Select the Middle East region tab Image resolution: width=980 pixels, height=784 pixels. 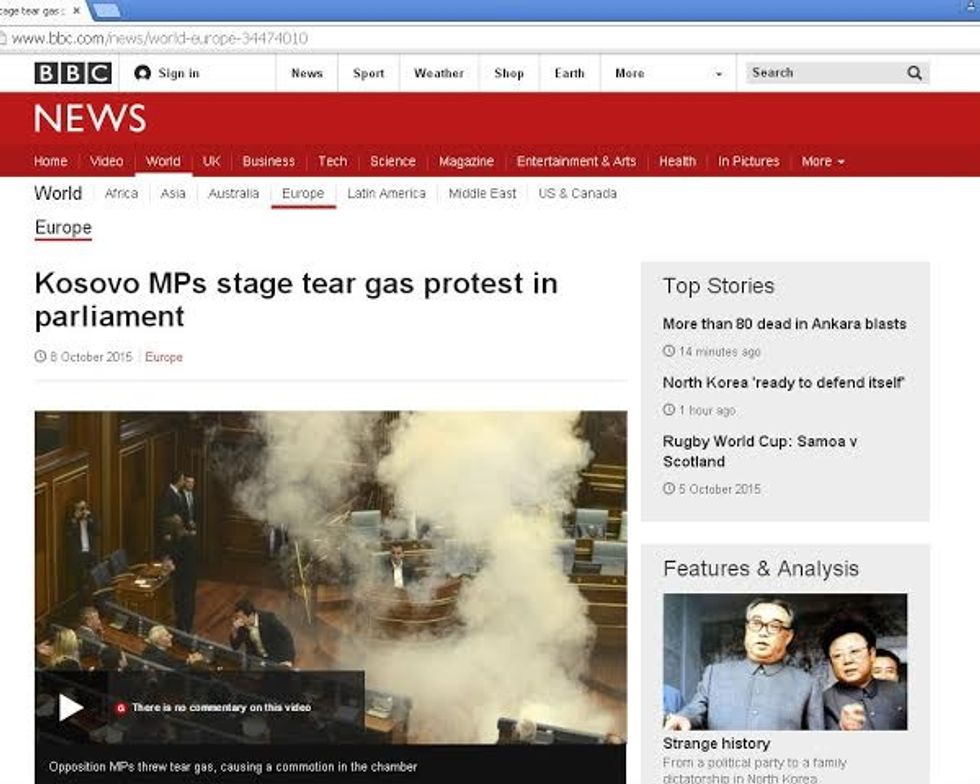(x=482, y=193)
